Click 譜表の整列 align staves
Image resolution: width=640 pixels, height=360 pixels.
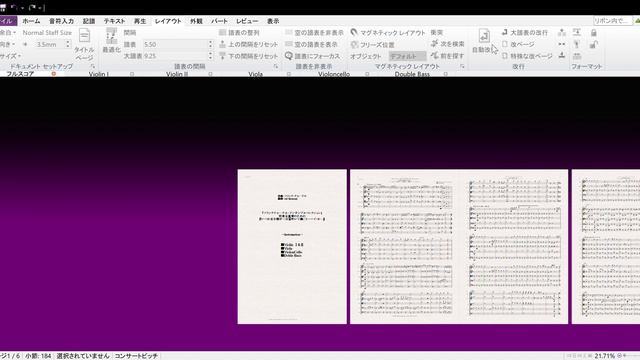click(239, 32)
